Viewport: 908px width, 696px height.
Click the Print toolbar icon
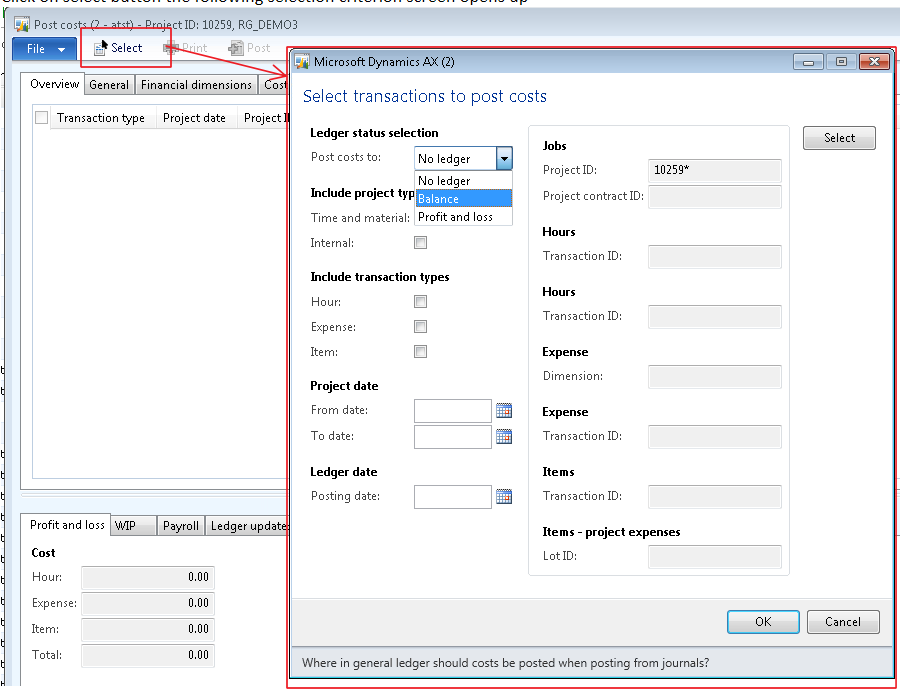171,48
